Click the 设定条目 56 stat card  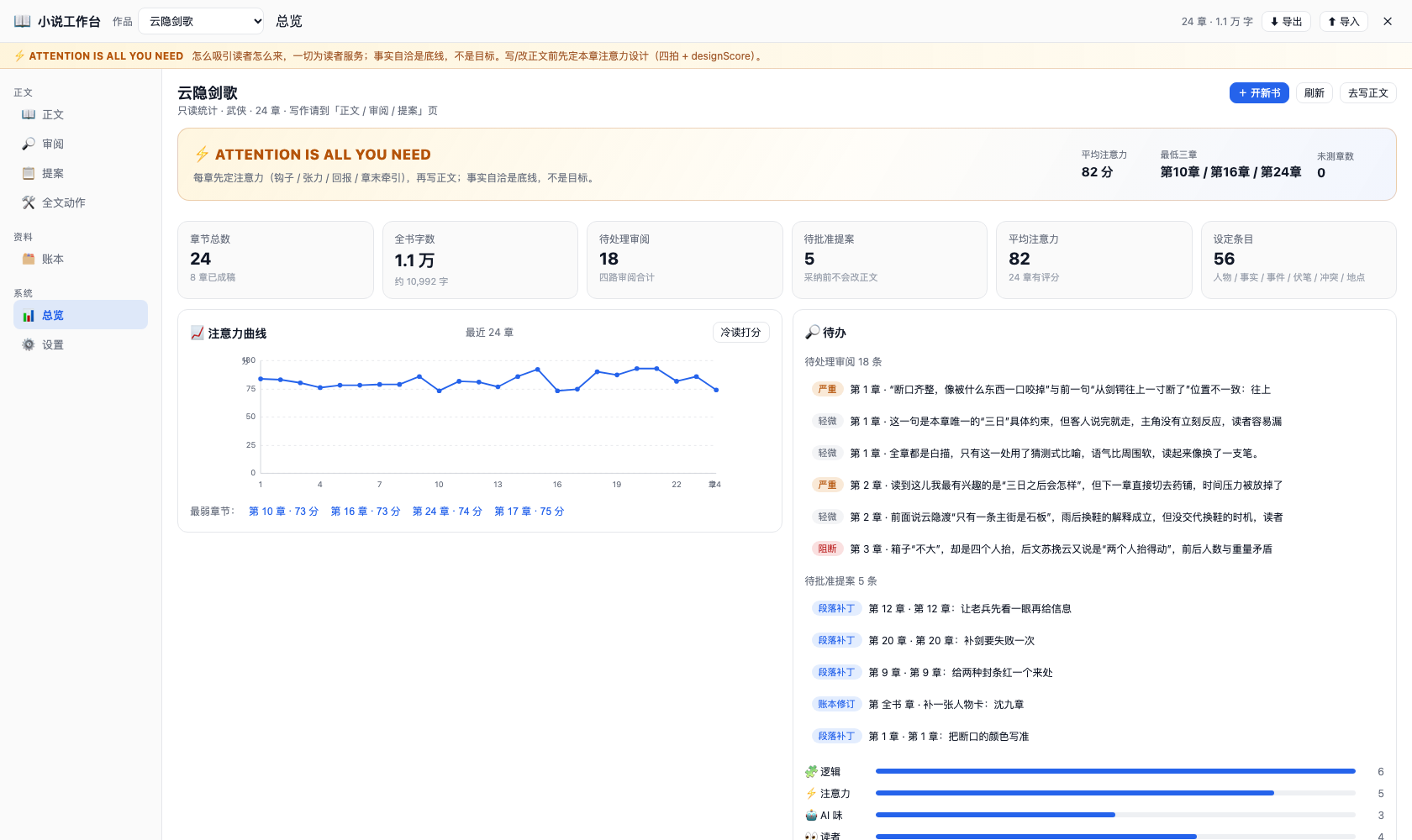point(1299,260)
